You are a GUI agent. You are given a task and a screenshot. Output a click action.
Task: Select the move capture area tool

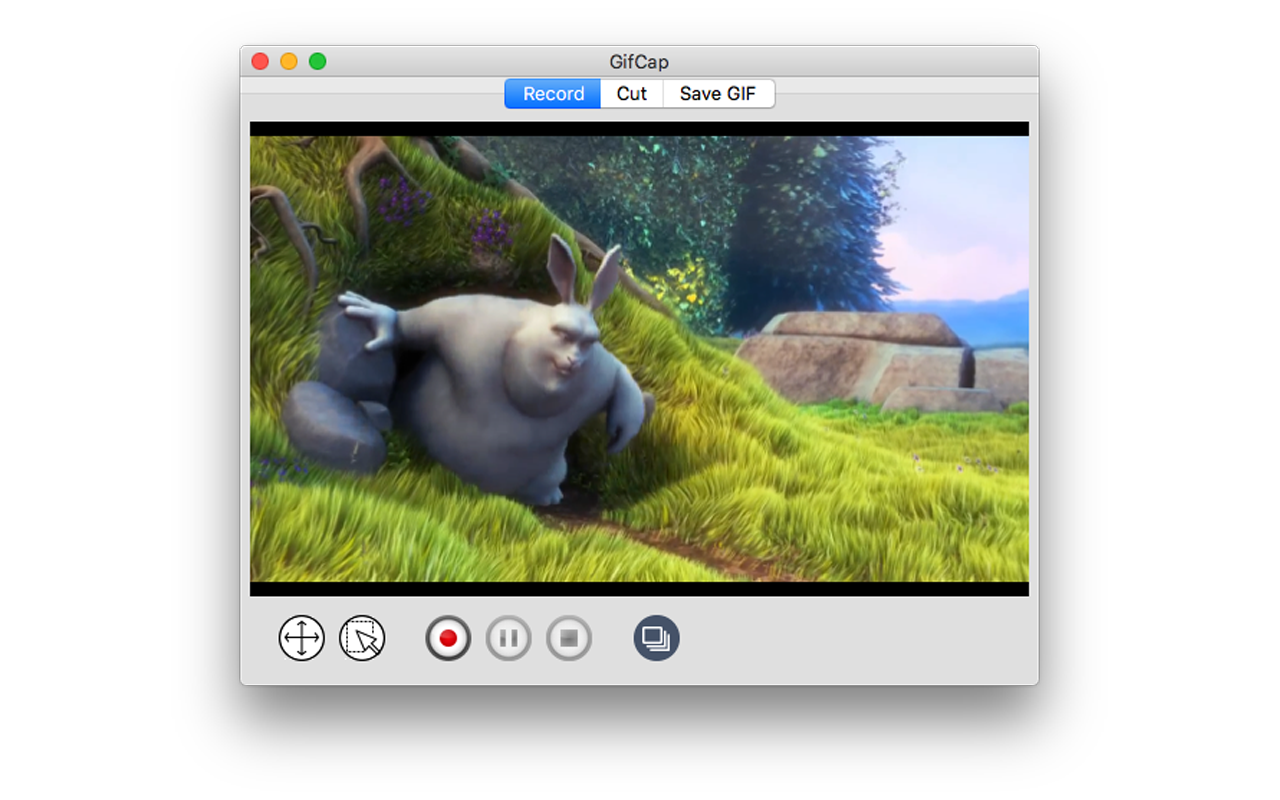302,638
